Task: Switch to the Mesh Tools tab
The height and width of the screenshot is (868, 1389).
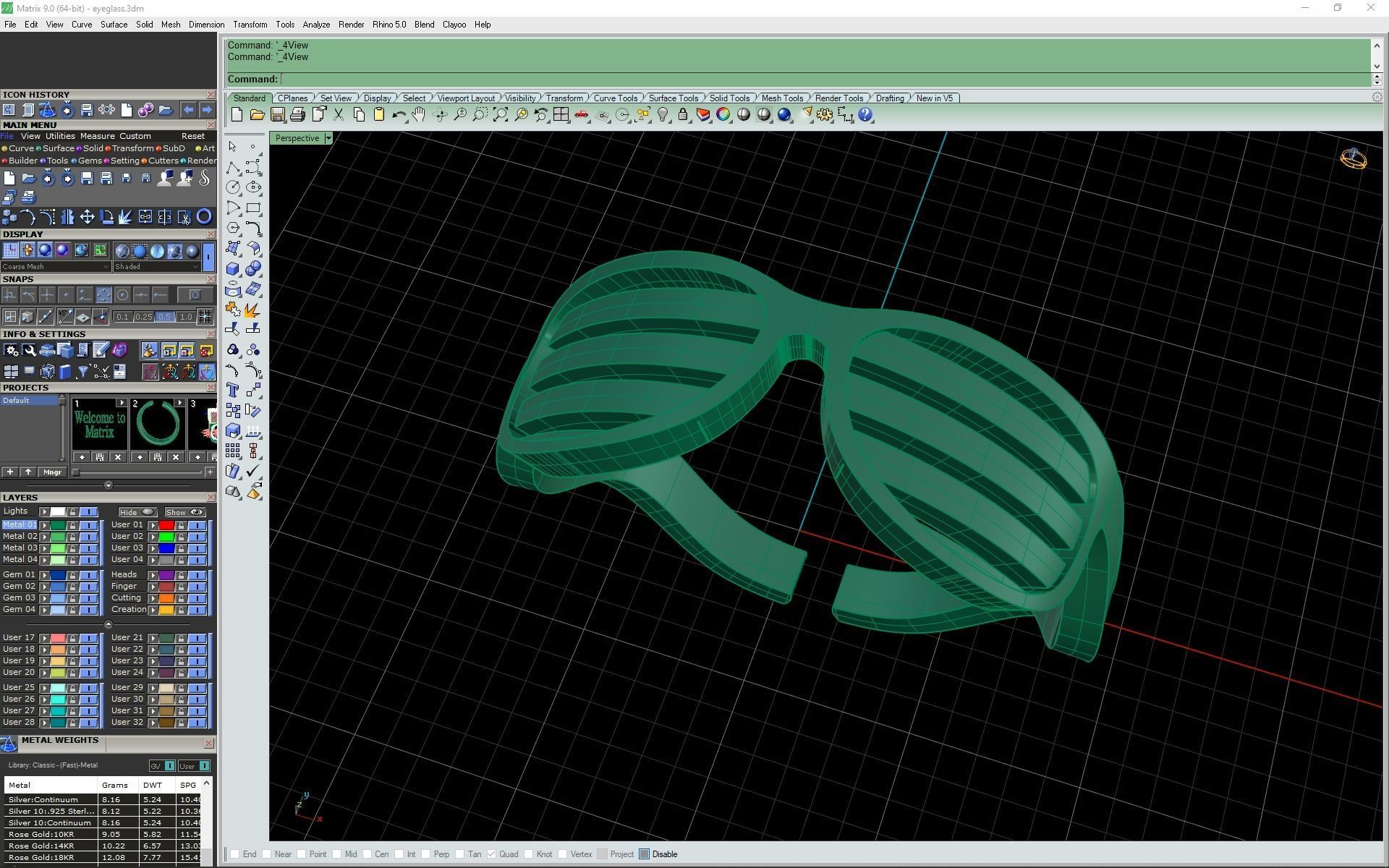Action: pos(782,98)
